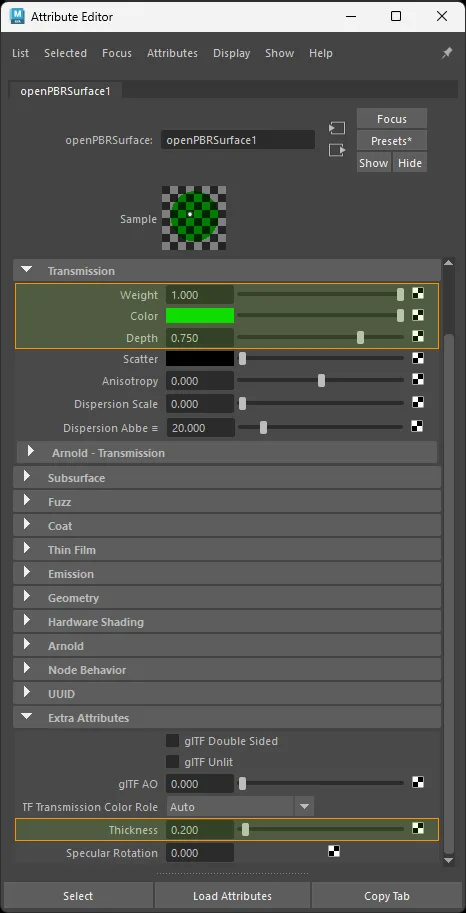The width and height of the screenshot is (466, 913).
Task: Click the Presets* button
Action: click(x=391, y=141)
